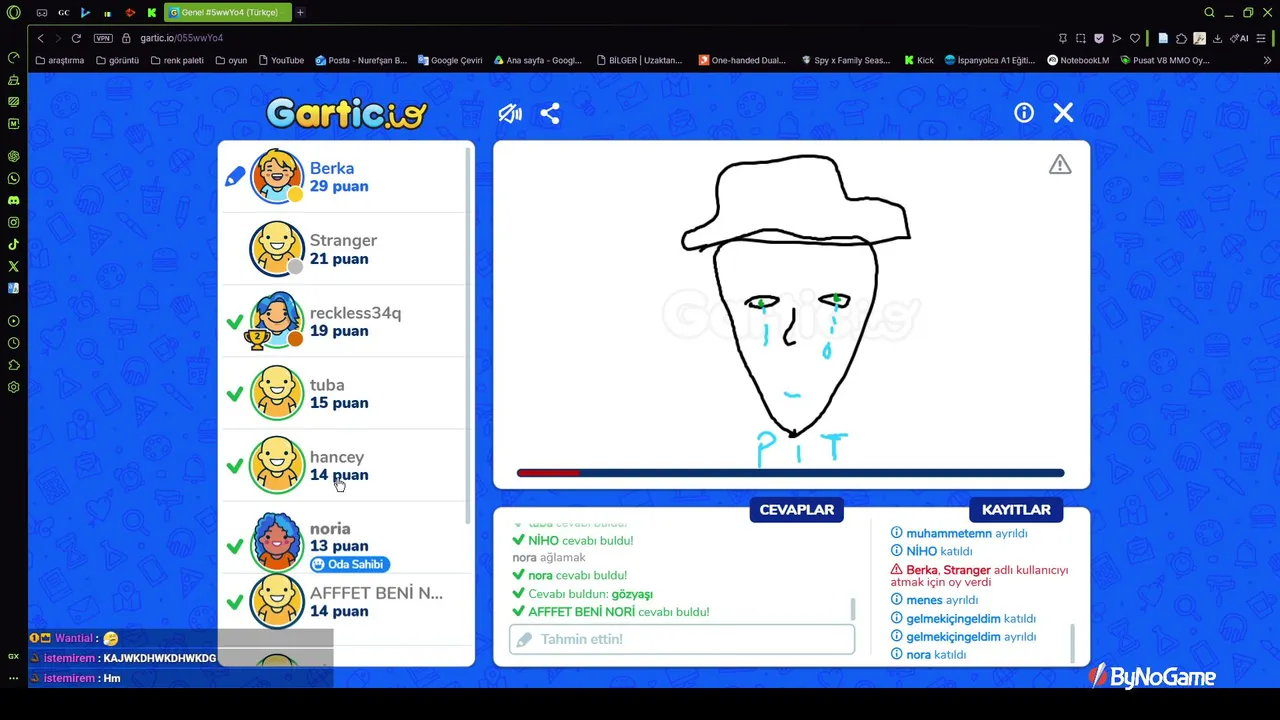Open the renk paleti bookmarks folder
The height and width of the screenshot is (720, 1280).
pos(177,60)
